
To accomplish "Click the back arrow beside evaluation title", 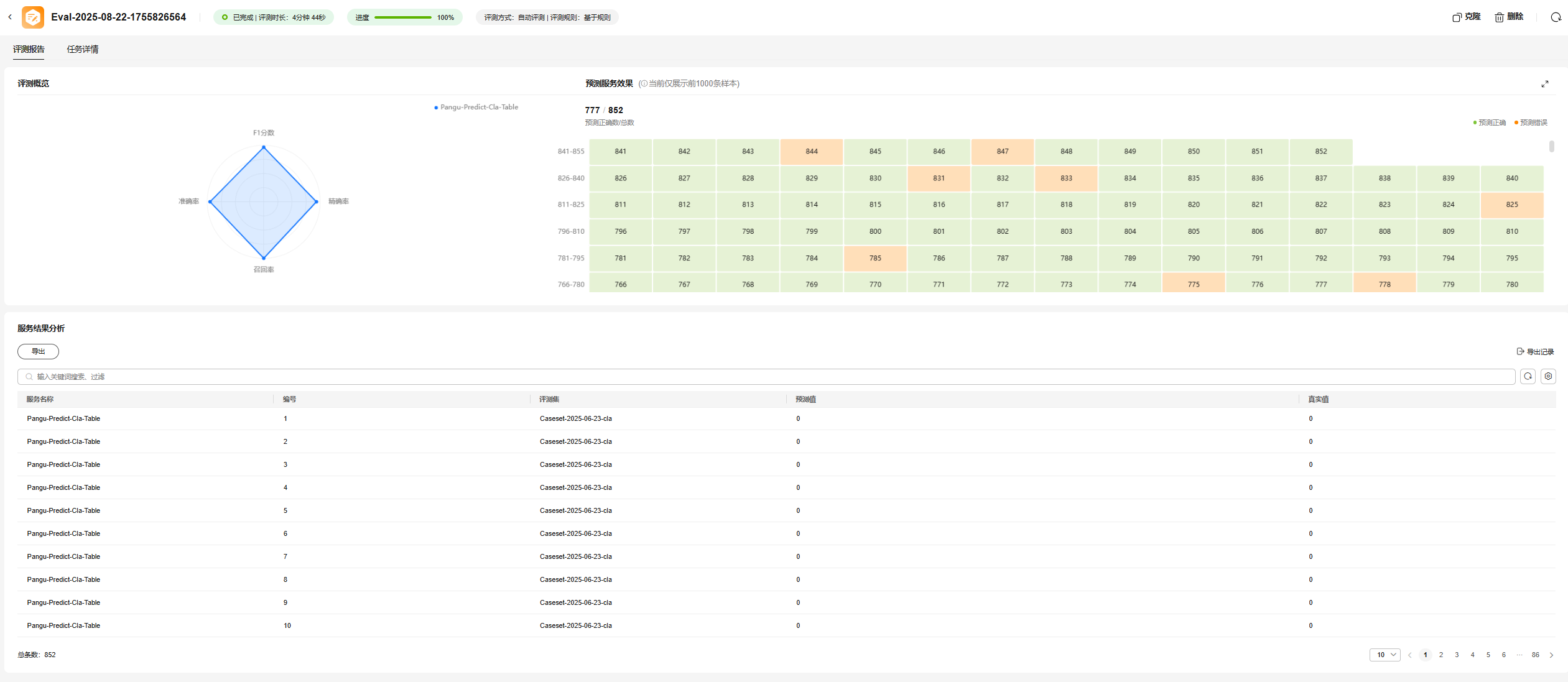I will tap(10, 17).
